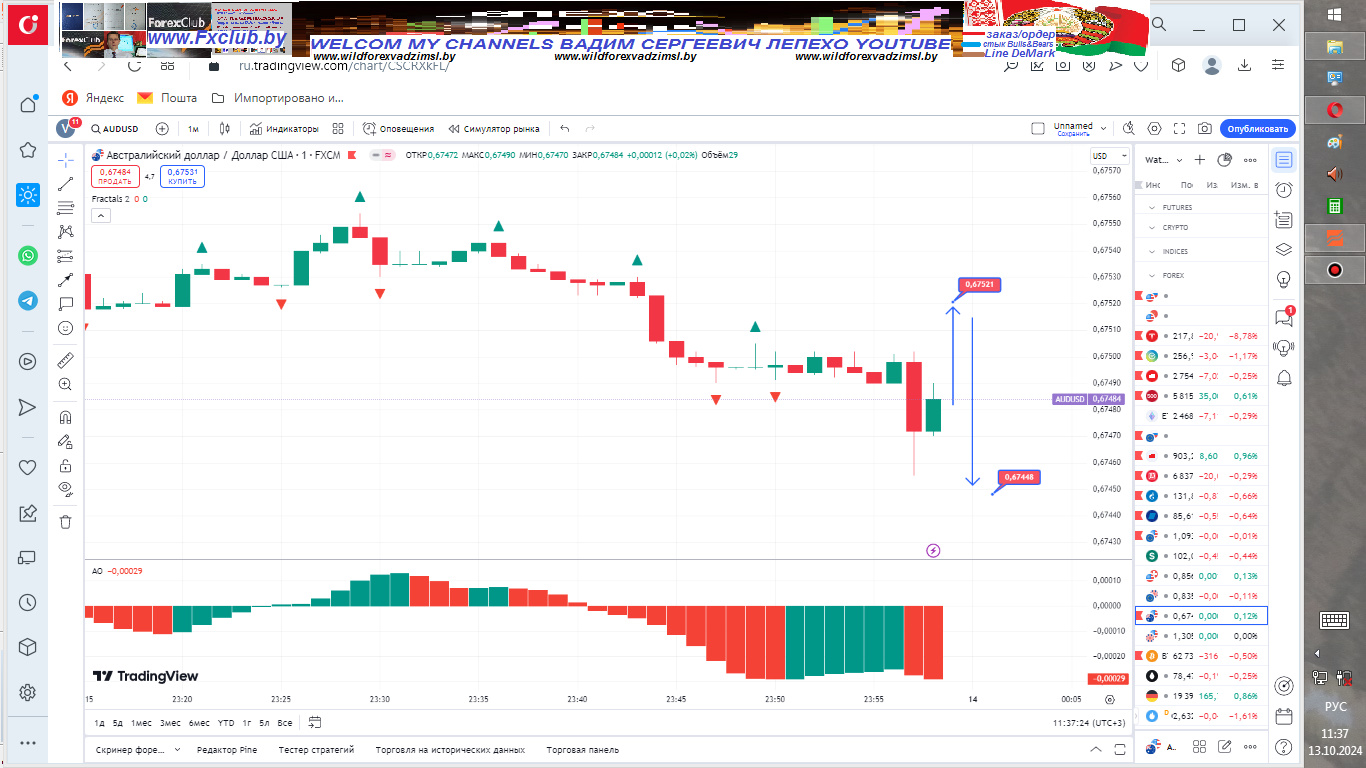Open the Fibonacci retracement tools

pos(66,208)
